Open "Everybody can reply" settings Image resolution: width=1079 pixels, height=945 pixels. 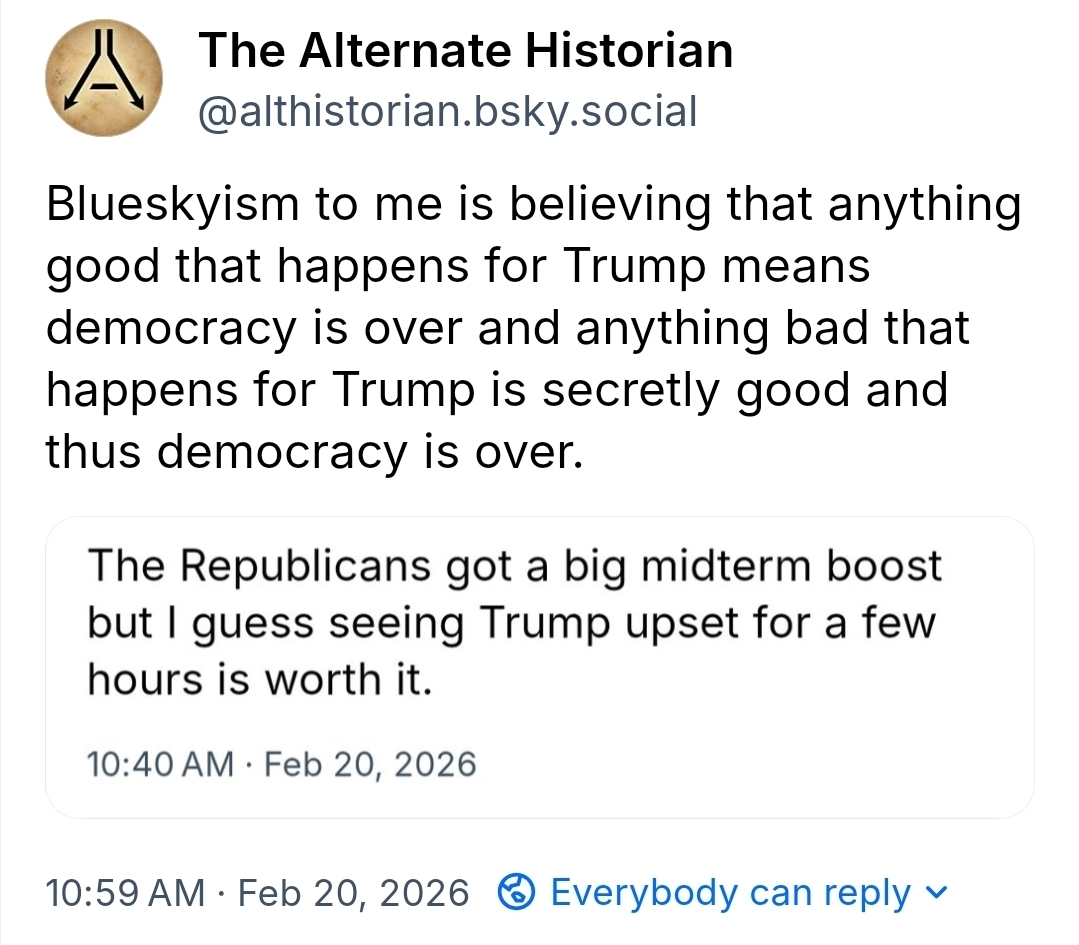730,892
